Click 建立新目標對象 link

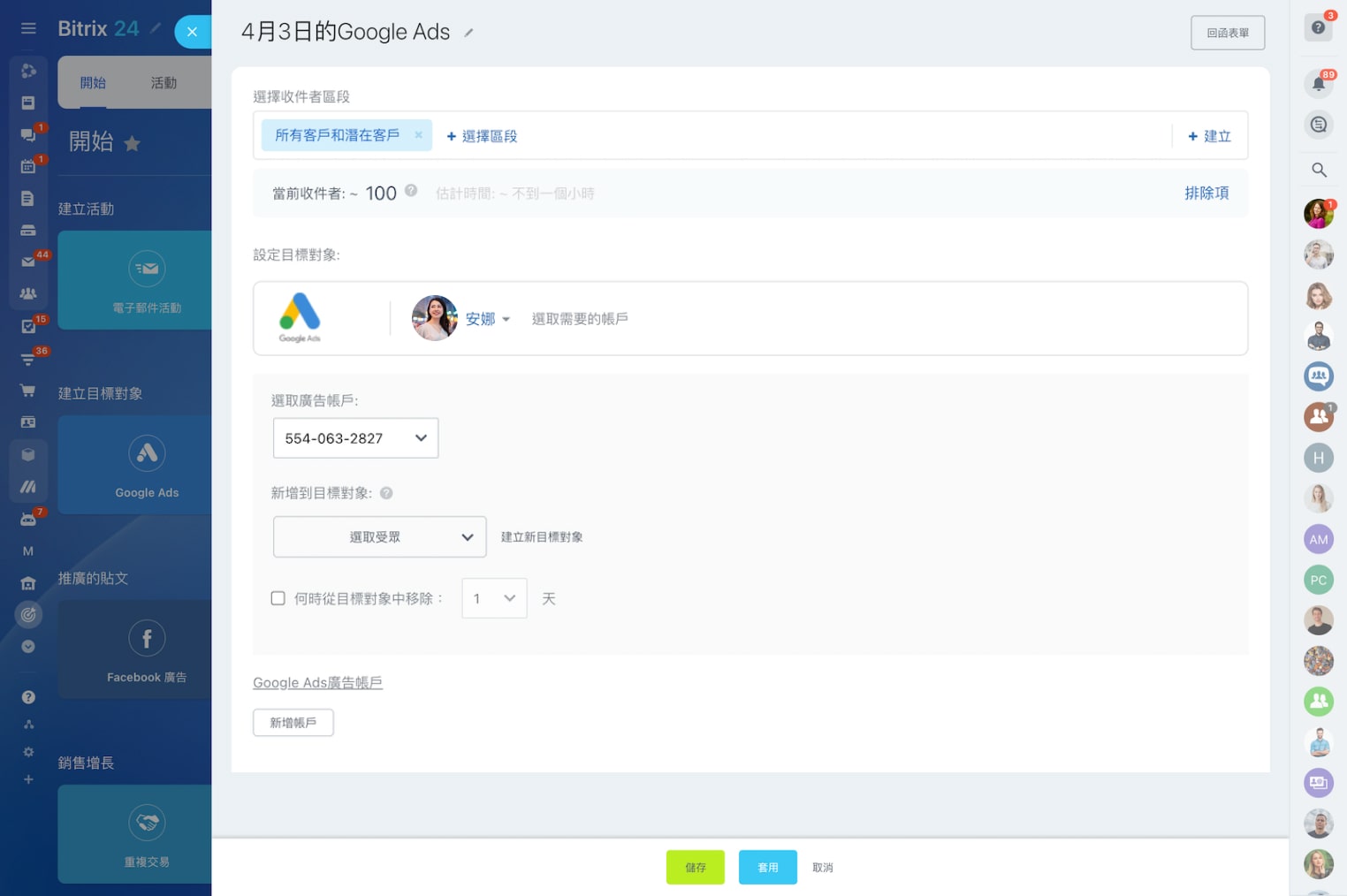click(x=542, y=537)
